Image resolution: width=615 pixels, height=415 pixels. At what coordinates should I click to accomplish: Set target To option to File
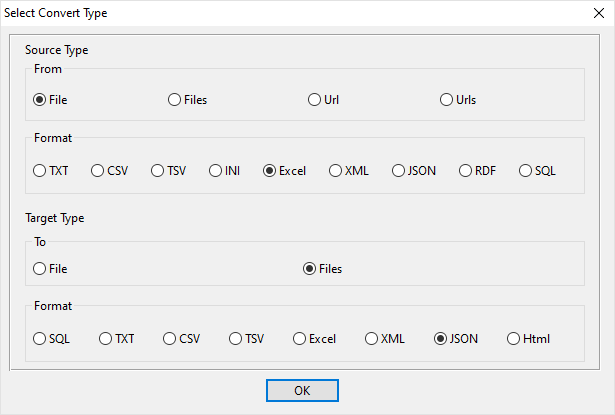pyautogui.click(x=40, y=268)
